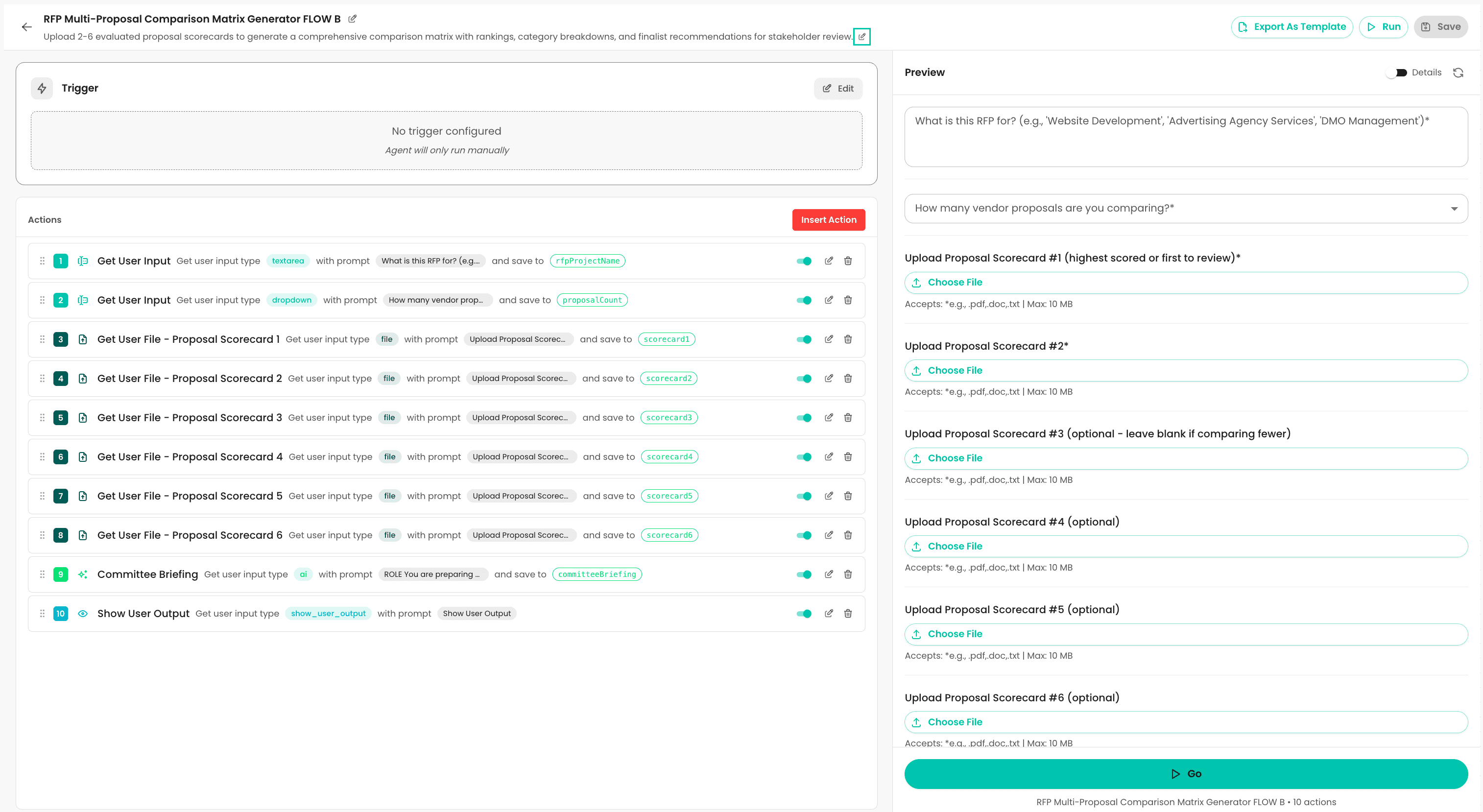Edit the agent description pencil icon
This screenshot has height=812, width=1483.
click(x=861, y=37)
